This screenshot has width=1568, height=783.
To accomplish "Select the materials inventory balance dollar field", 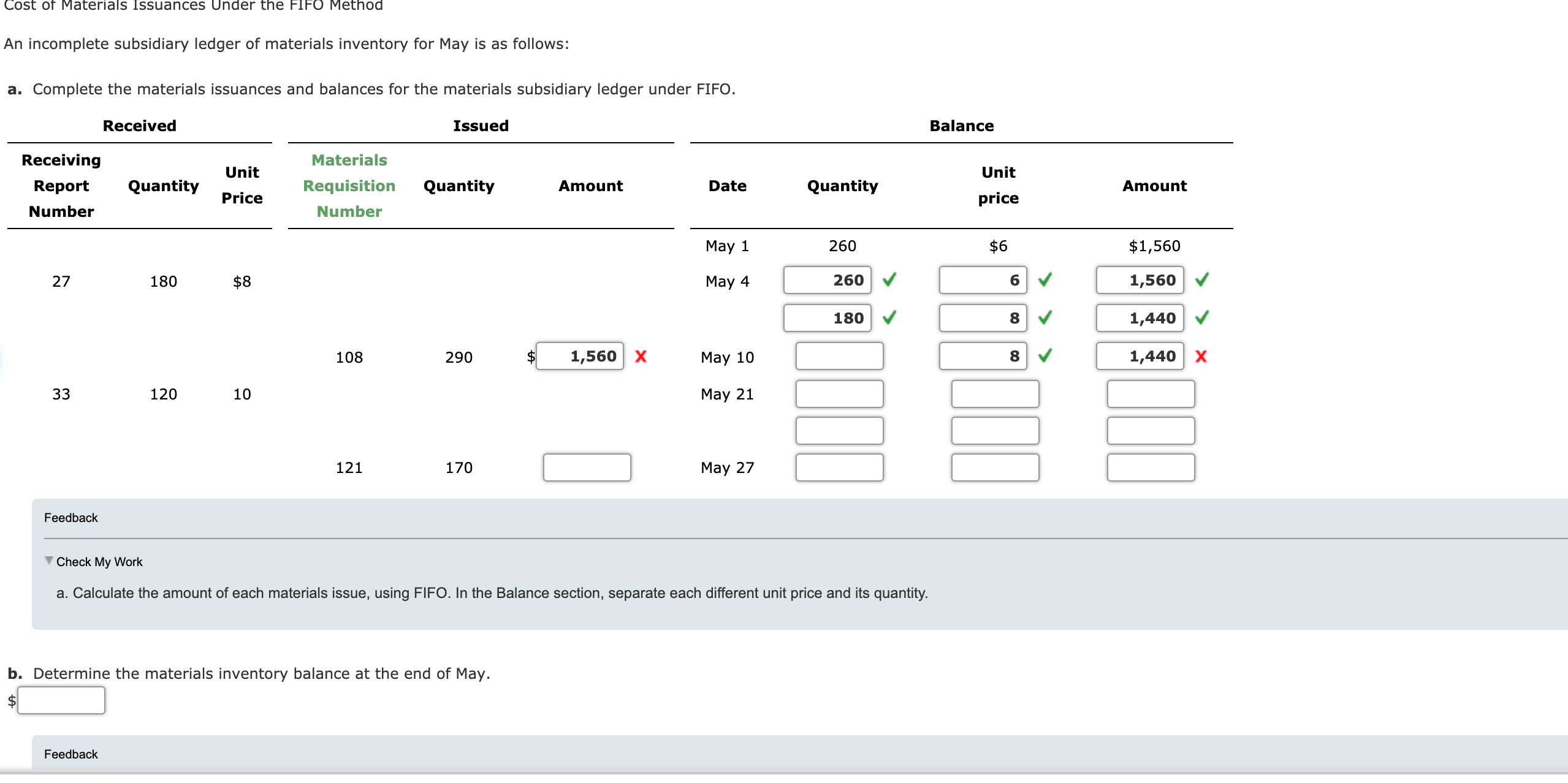I will [61, 699].
